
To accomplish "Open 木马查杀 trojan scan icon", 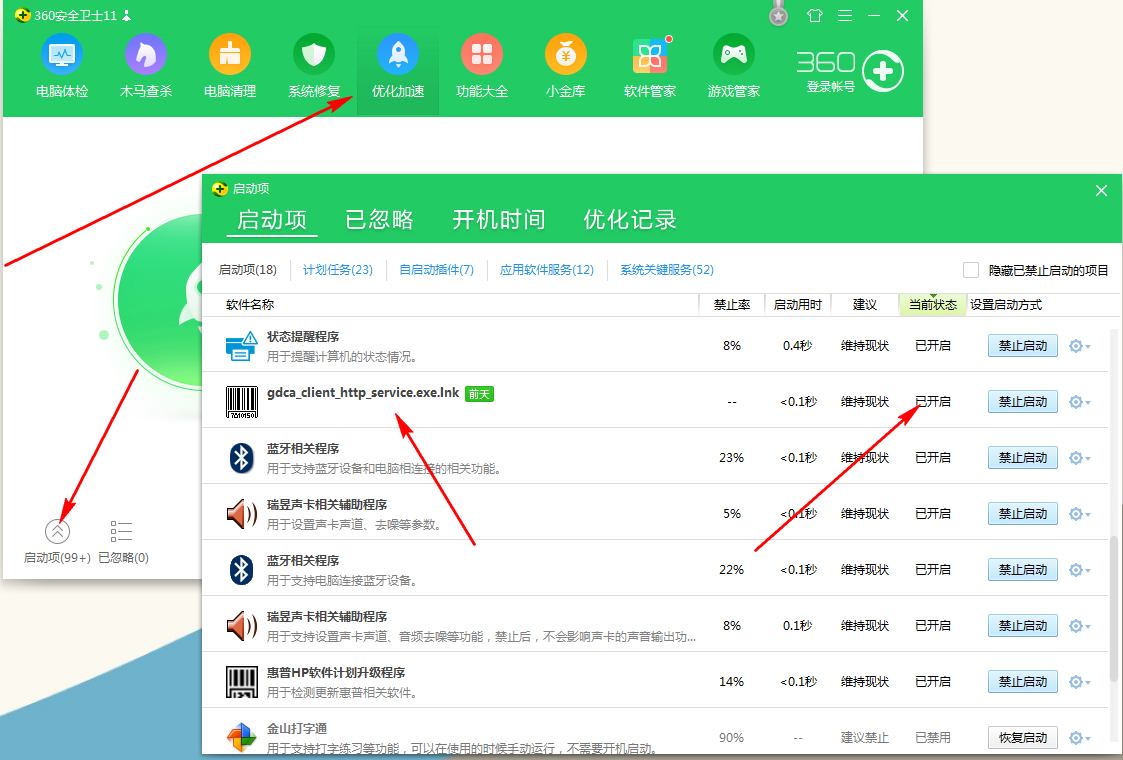I will coord(146,55).
